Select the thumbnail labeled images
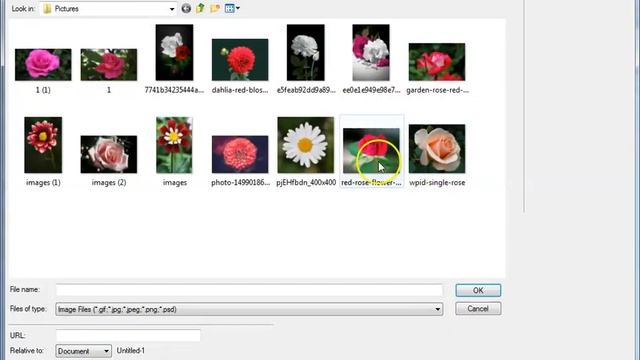Image resolution: width=640 pixels, height=360 pixels. coord(174,145)
